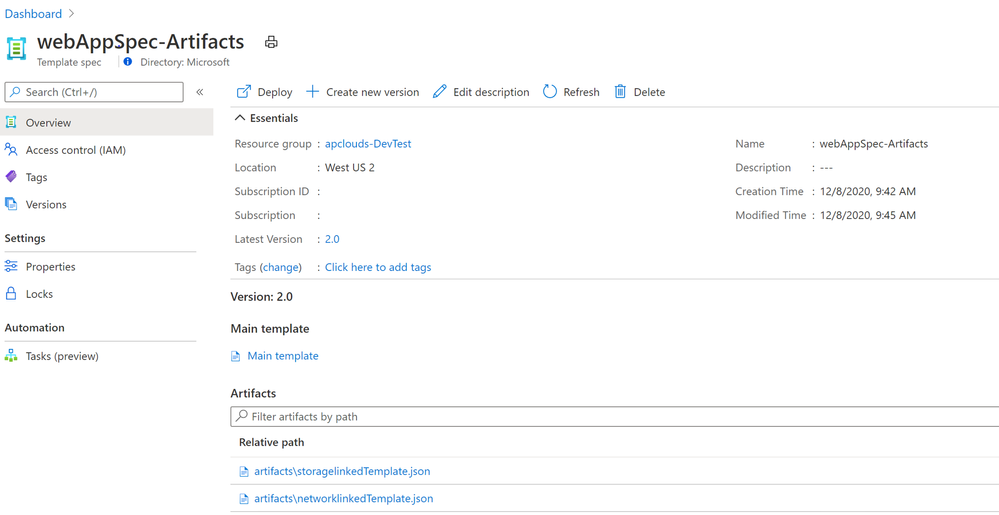
Task: Click the Directory info icon
Action: click(127, 62)
